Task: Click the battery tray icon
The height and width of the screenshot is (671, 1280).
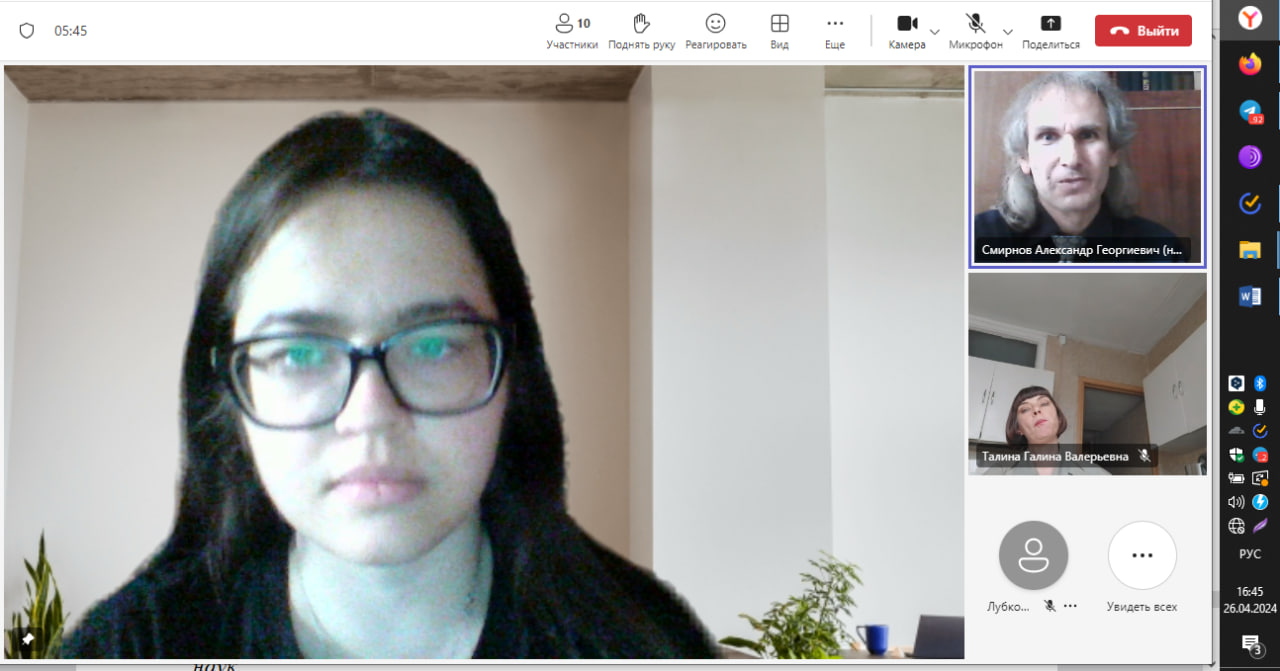Action: click(1237, 479)
